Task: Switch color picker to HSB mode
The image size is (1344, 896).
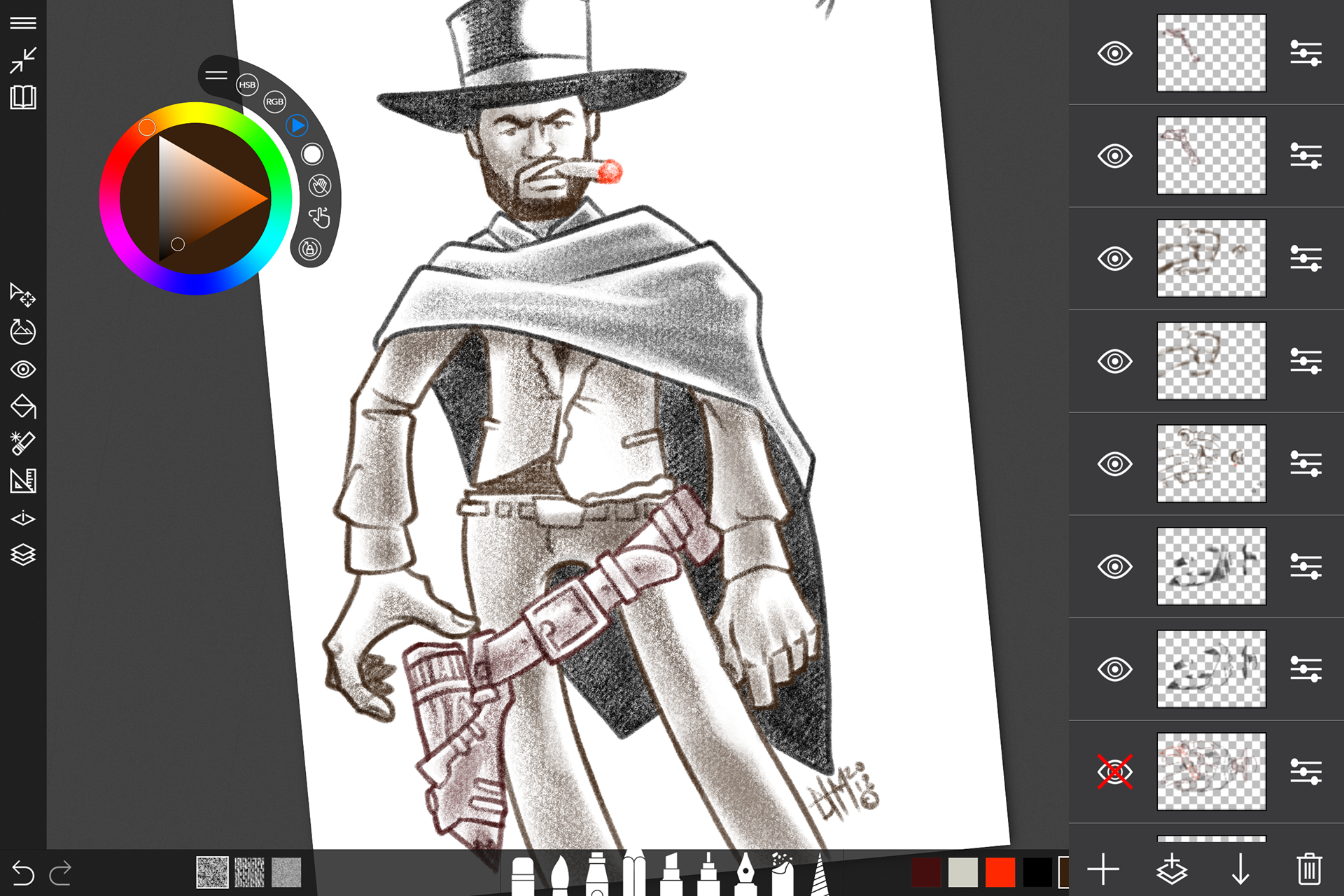Action: tap(247, 85)
